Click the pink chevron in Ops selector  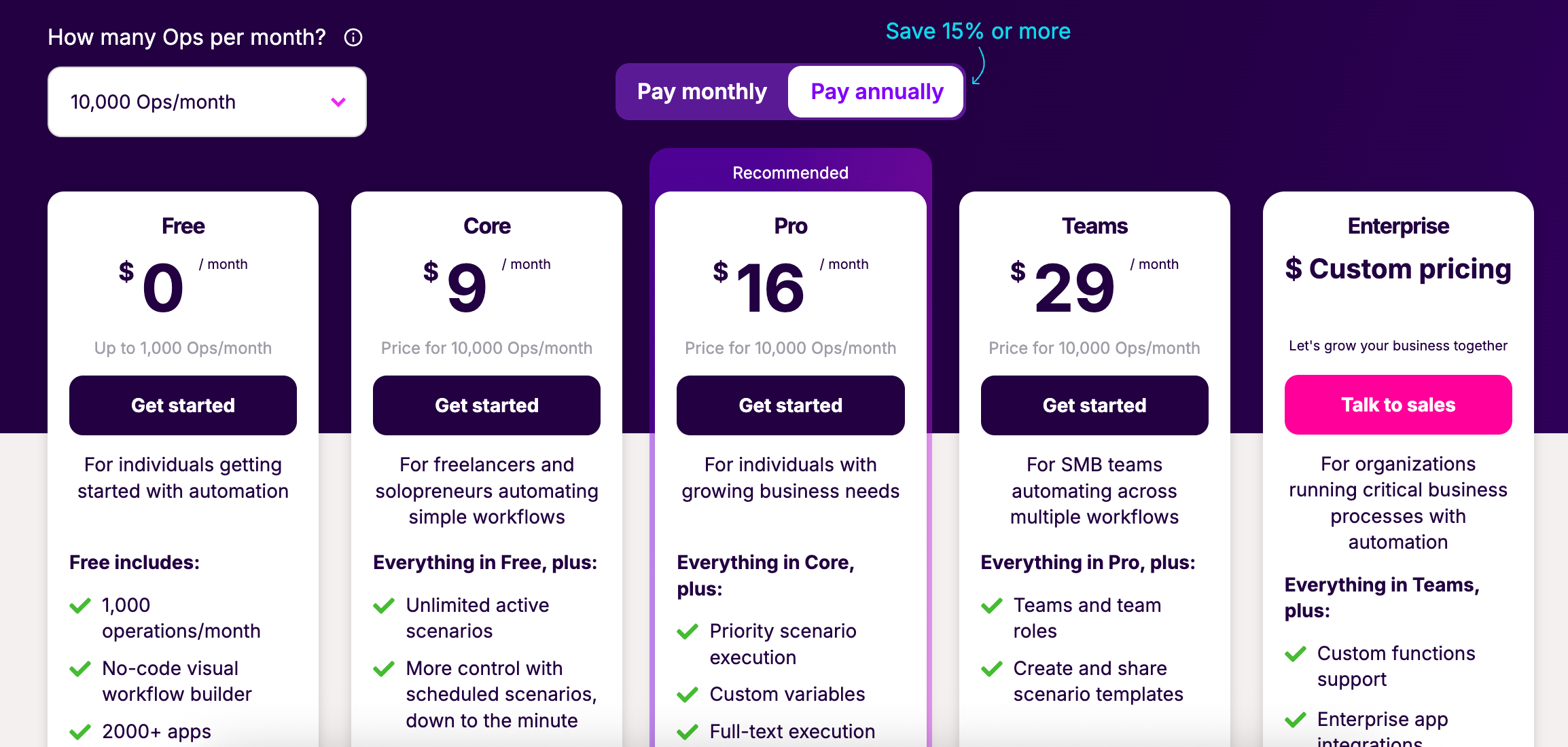tap(338, 103)
